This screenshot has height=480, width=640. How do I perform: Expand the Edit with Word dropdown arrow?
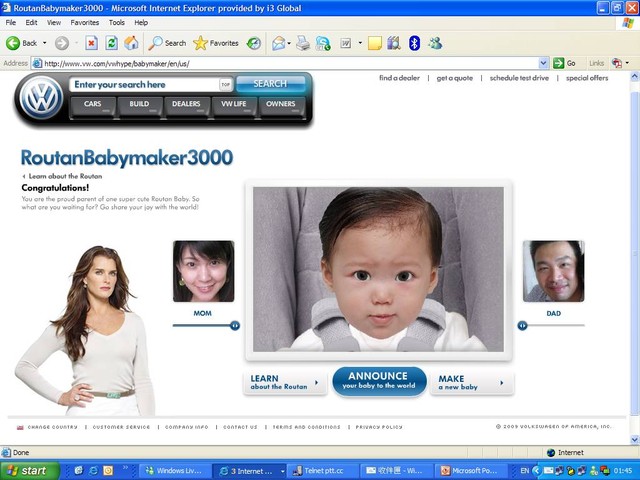coord(360,43)
